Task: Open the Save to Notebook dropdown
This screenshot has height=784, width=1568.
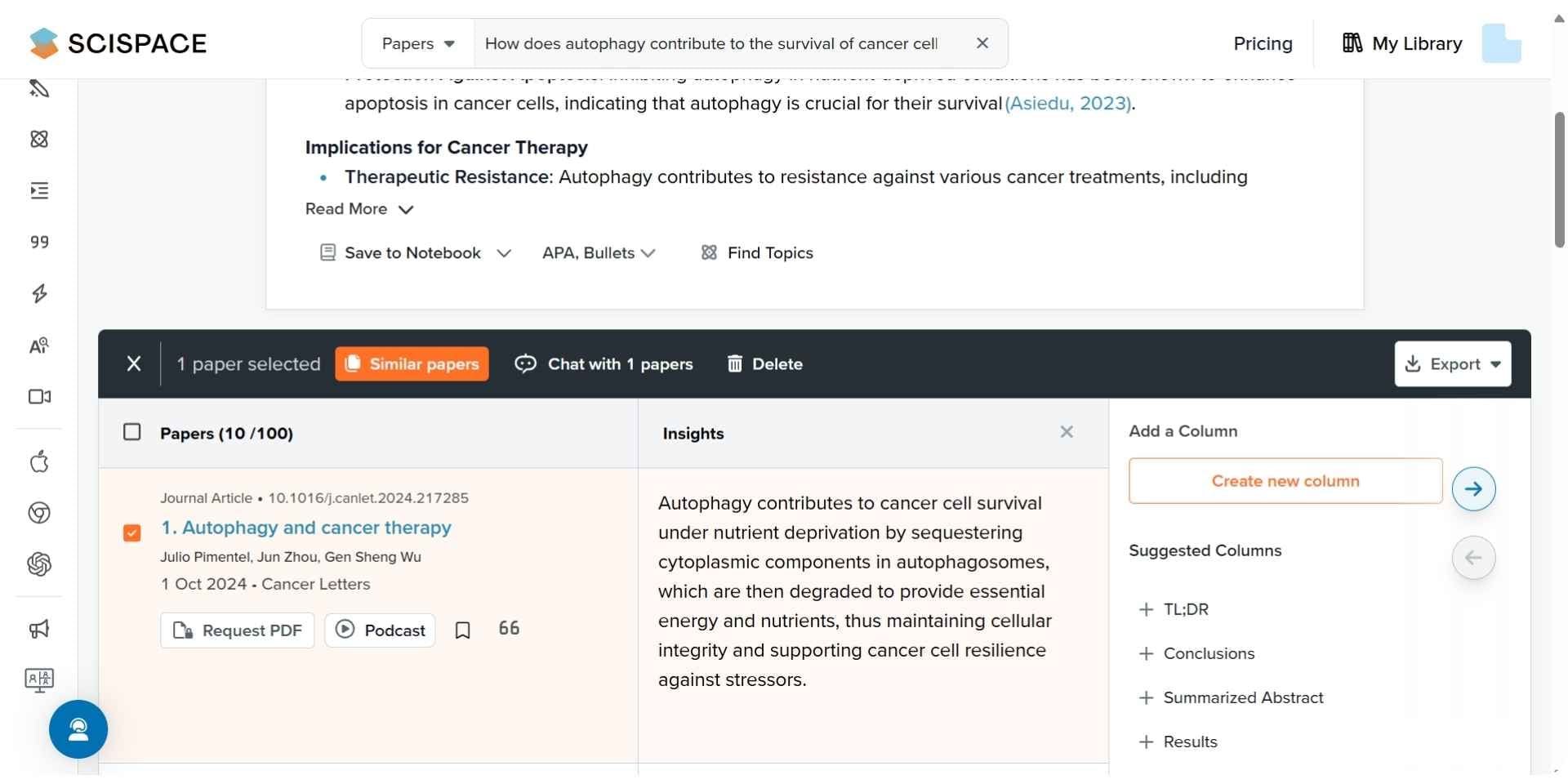Action: pos(413,252)
